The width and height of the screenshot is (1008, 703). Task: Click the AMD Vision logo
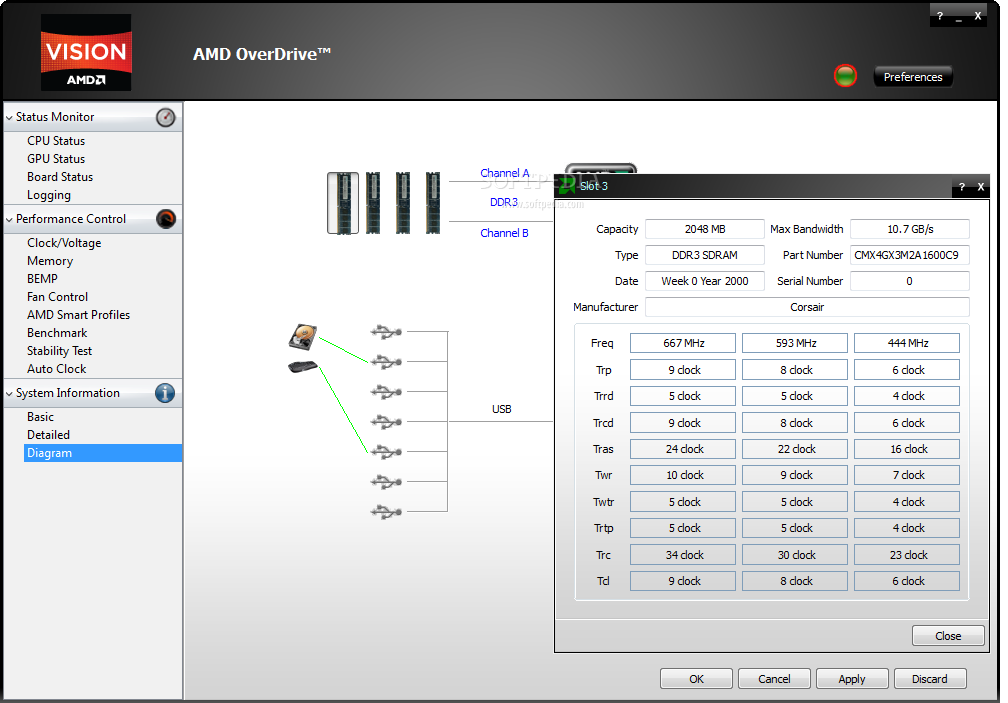86,52
